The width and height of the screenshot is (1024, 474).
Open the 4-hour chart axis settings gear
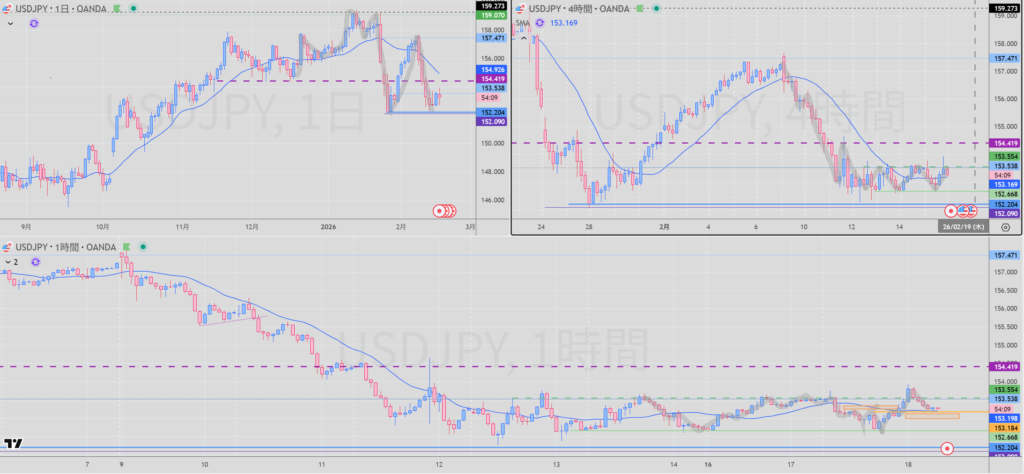pyautogui.click(x=1003, y=227)
